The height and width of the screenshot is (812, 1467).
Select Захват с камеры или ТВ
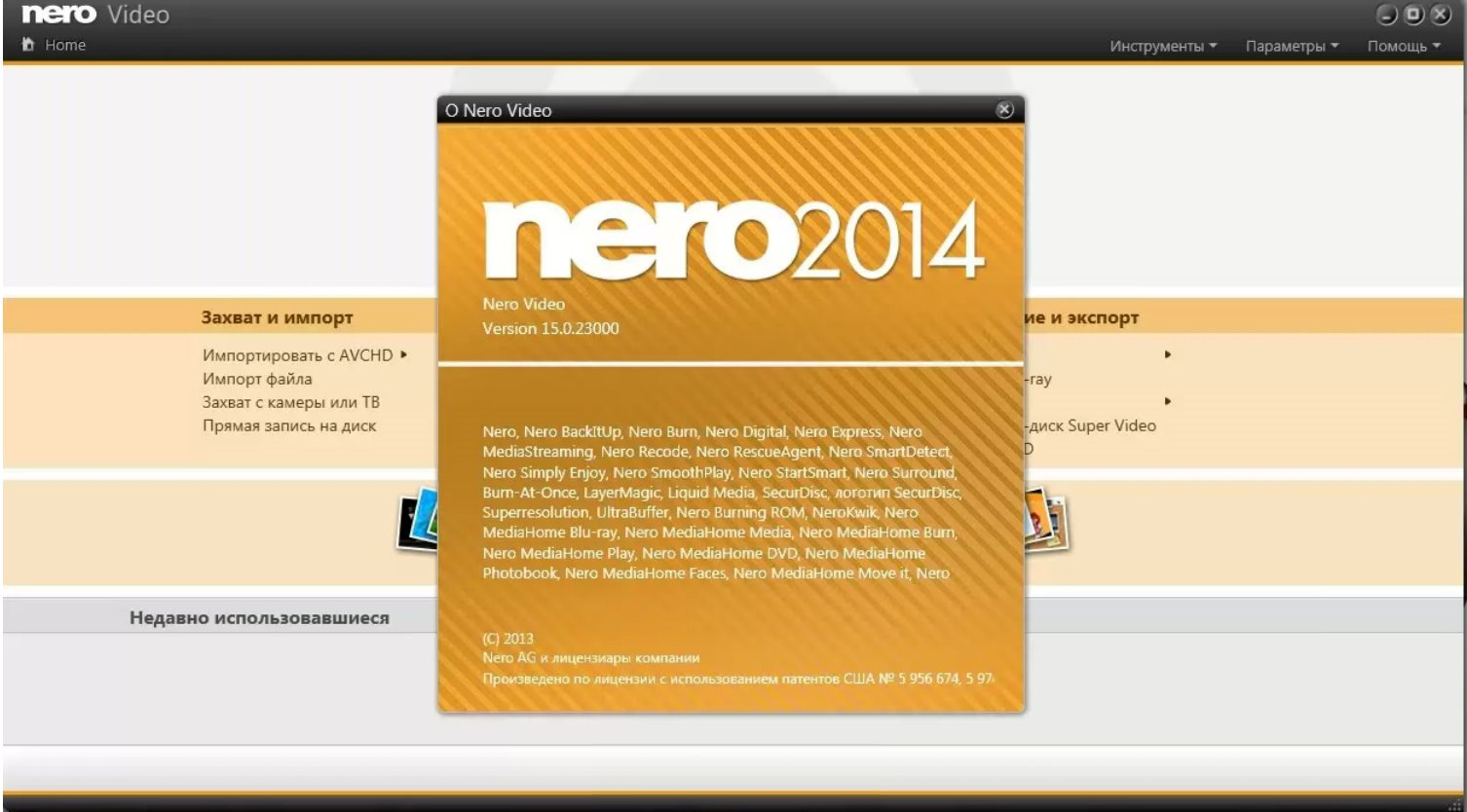291,402
